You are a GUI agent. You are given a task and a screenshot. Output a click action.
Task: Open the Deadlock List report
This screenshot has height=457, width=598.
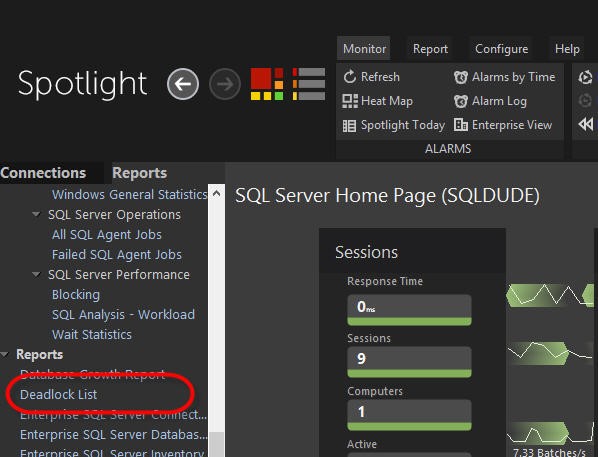point(58,394)
